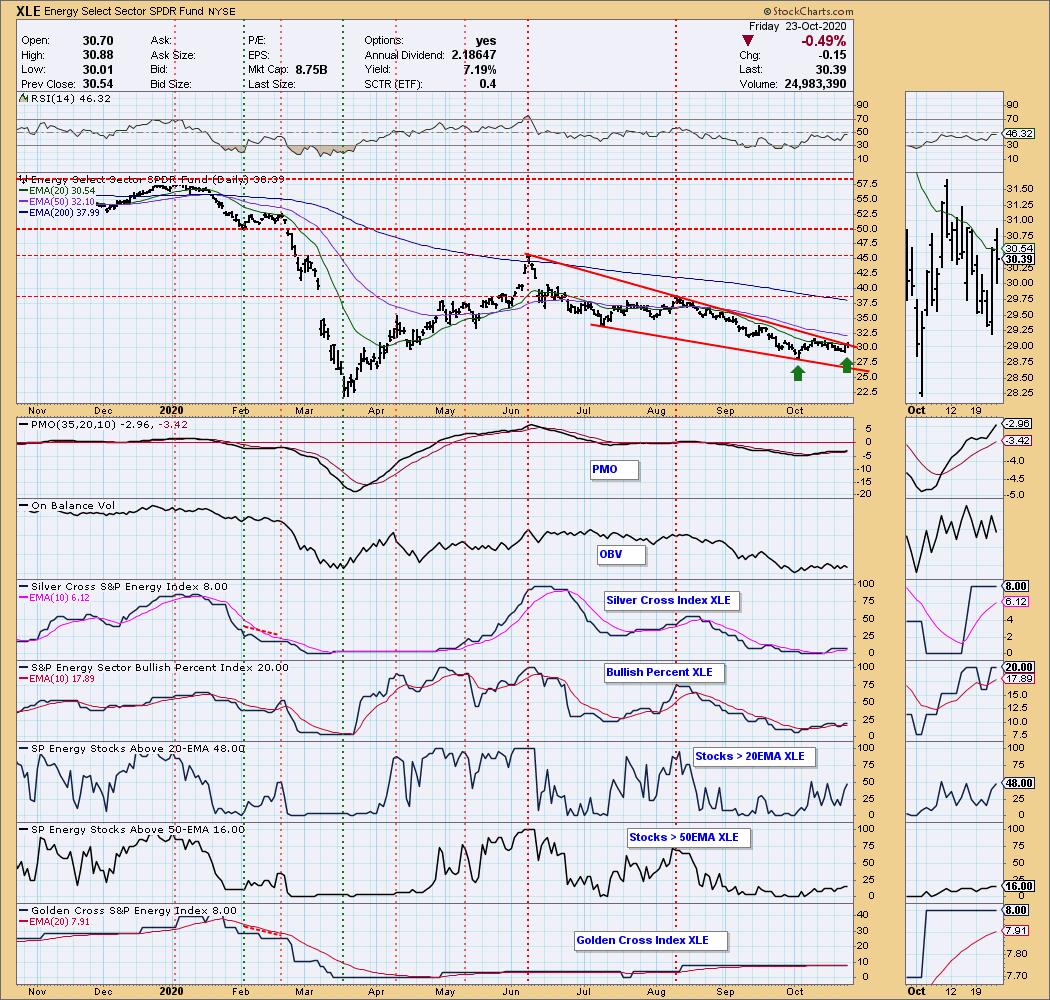Click the Open price 30.70

pyautogui.click(x=98, y=41)
